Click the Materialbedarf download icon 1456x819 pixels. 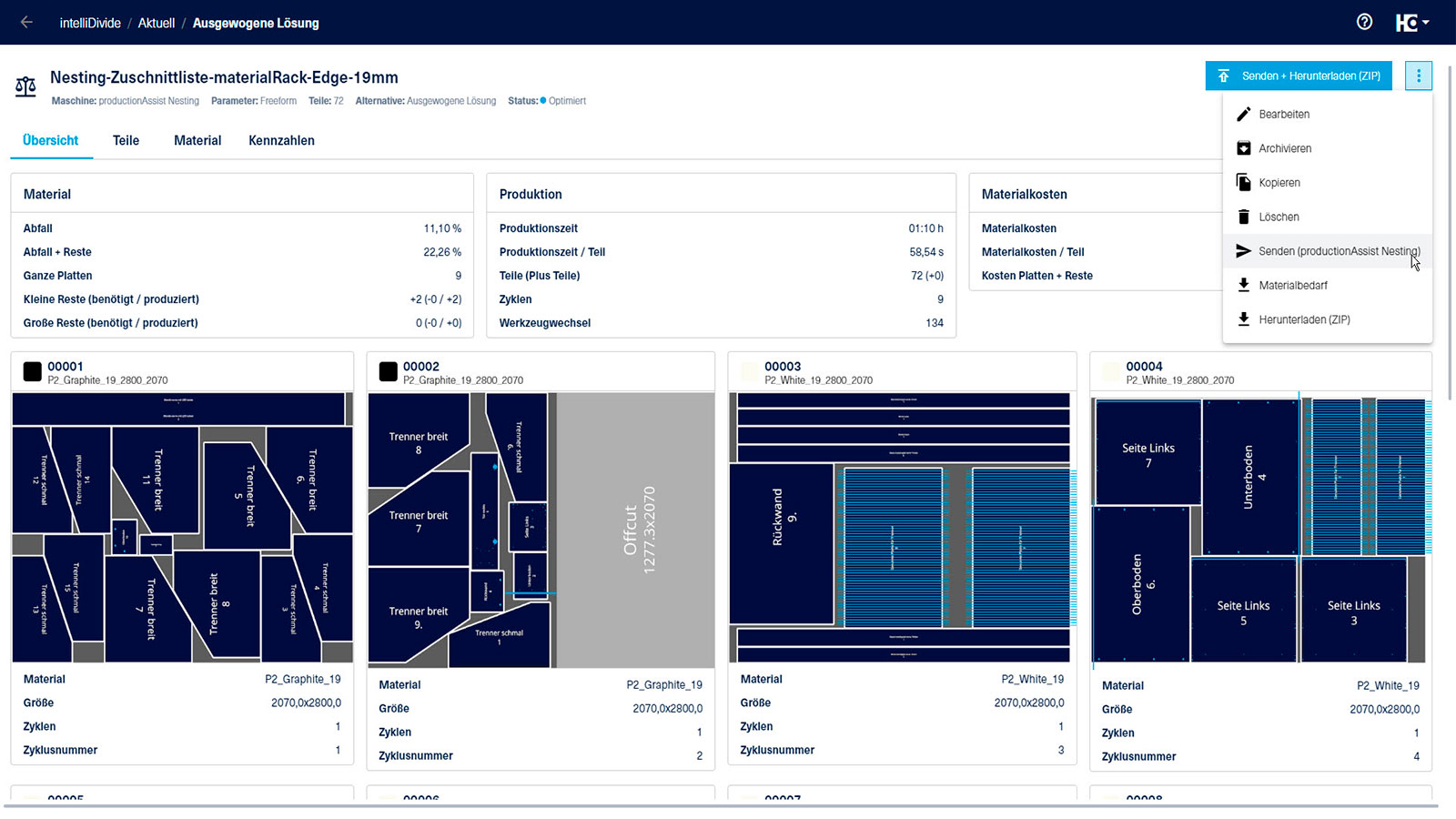(x=1244, y=285)
